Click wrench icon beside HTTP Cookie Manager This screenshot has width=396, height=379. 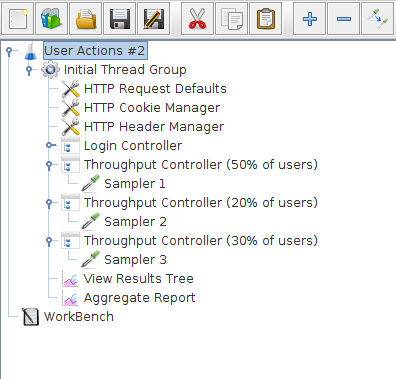point(70,108)
